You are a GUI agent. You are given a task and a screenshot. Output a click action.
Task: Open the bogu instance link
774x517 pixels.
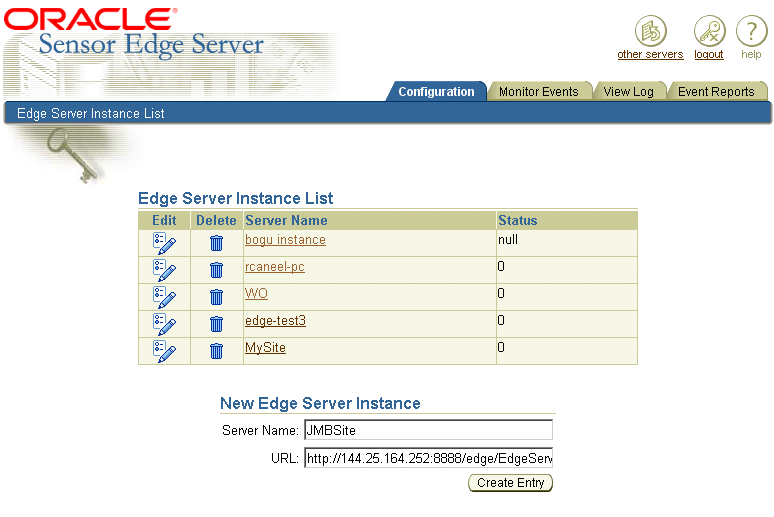(285, 239)
